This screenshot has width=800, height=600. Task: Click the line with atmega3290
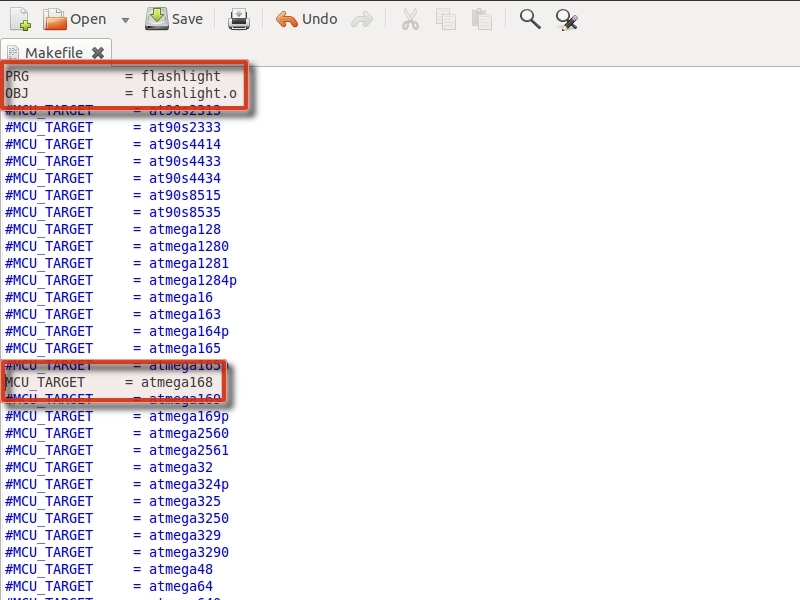(x=117, y=552)
